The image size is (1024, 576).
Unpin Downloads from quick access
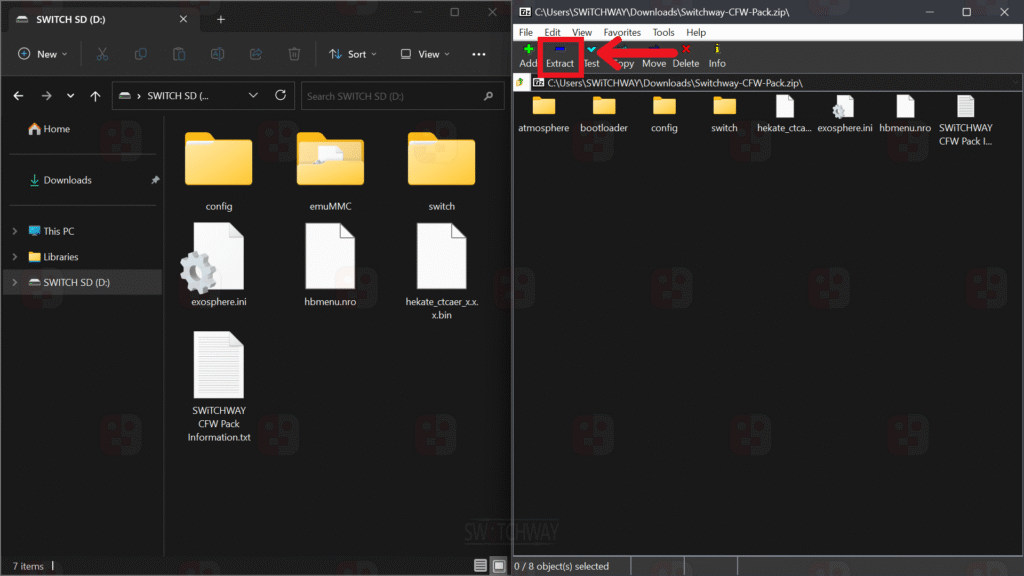tap(155, 180)
